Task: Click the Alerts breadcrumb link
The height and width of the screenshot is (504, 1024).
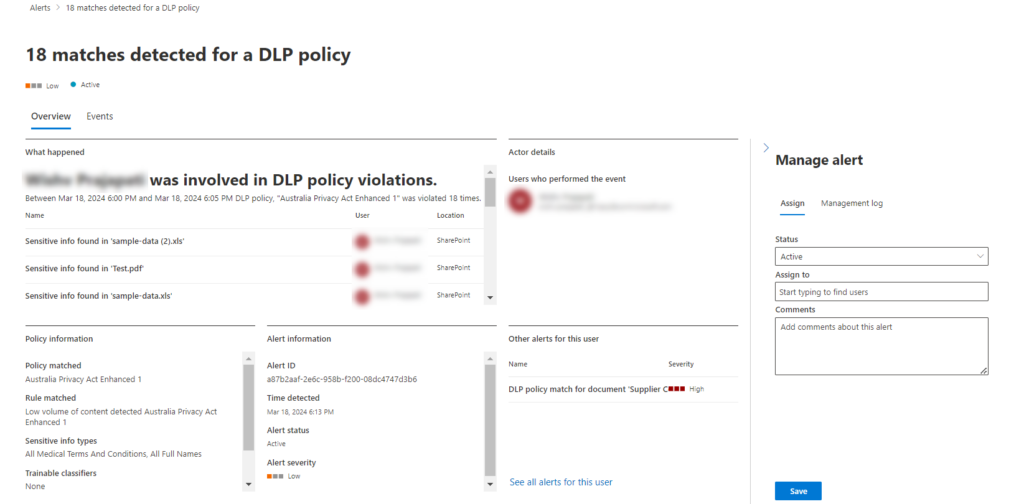Action: [33, 7]
